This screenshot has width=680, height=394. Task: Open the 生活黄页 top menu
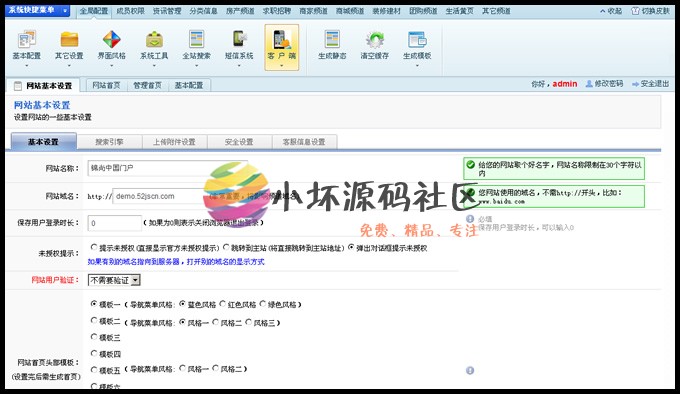[460, 11]
